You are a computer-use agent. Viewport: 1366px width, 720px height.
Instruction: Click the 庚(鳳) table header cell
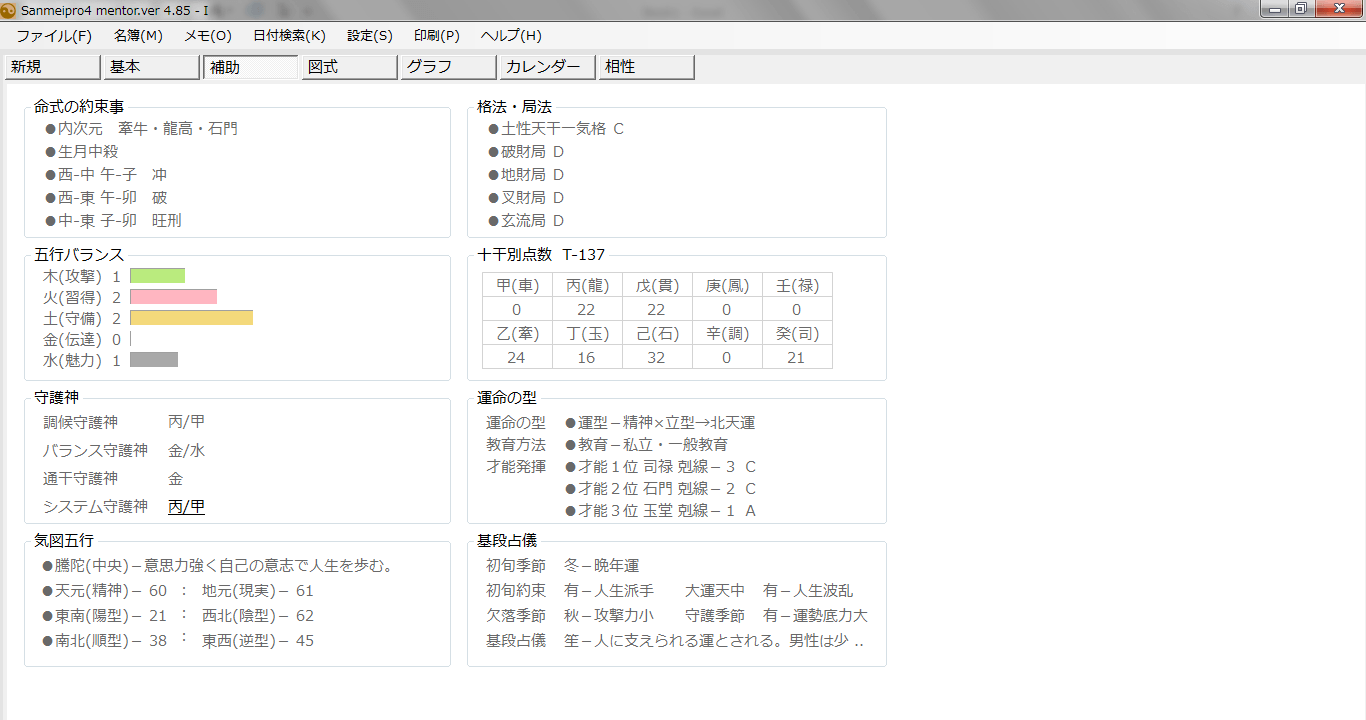click(727, 285)
